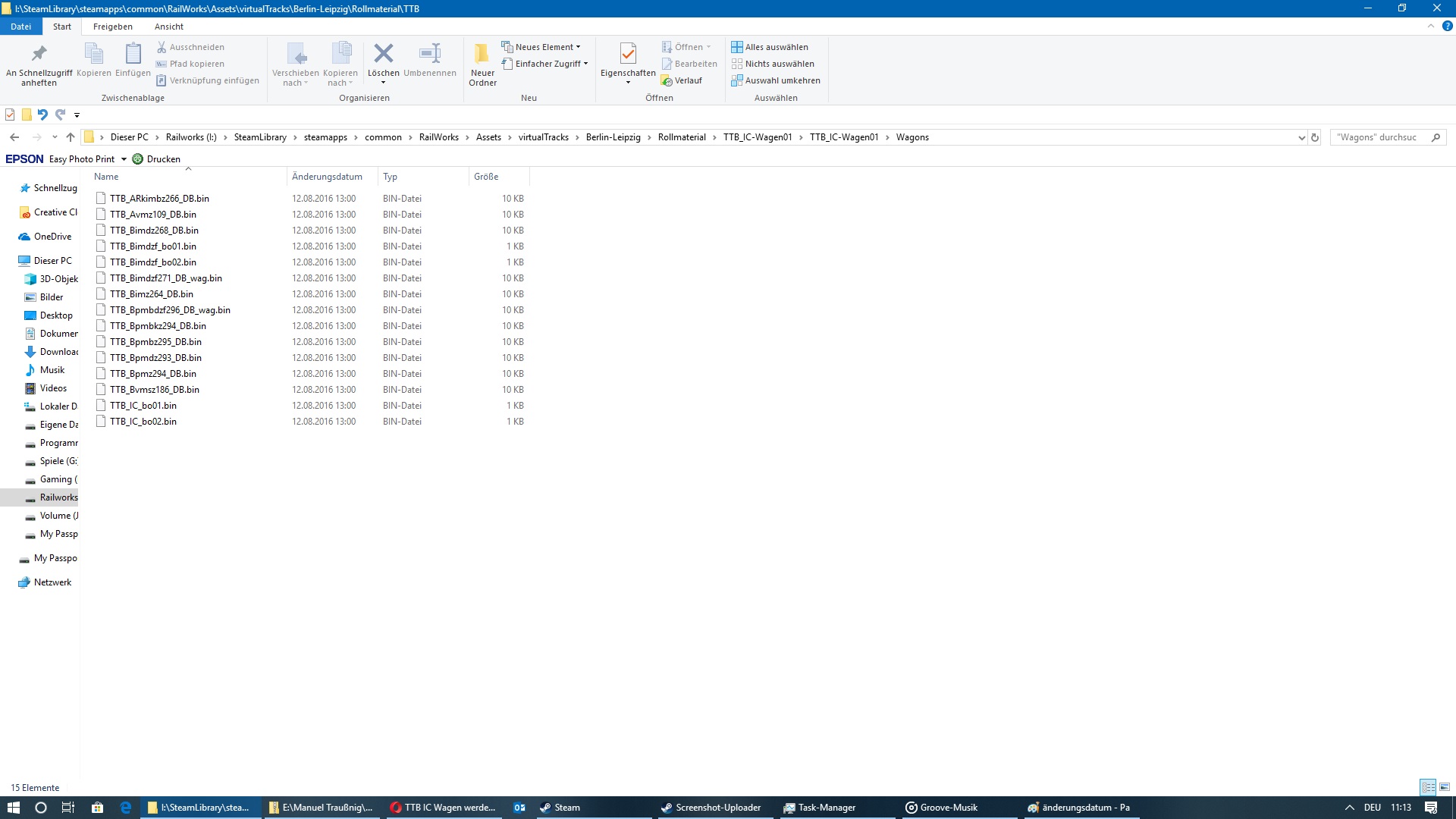Switch to the details view toggle
The image size is (1456, 819).
tap(1428, 787)
